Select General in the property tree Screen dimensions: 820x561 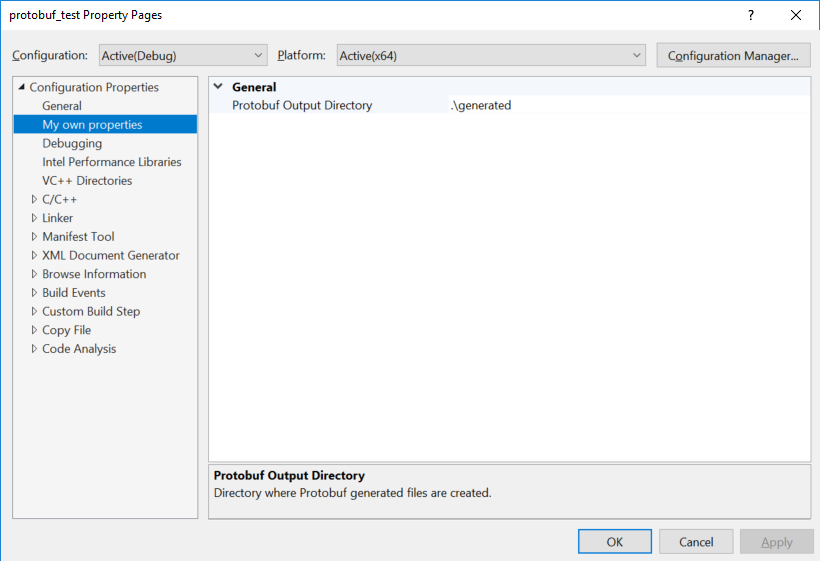click(x=62, y=106)
